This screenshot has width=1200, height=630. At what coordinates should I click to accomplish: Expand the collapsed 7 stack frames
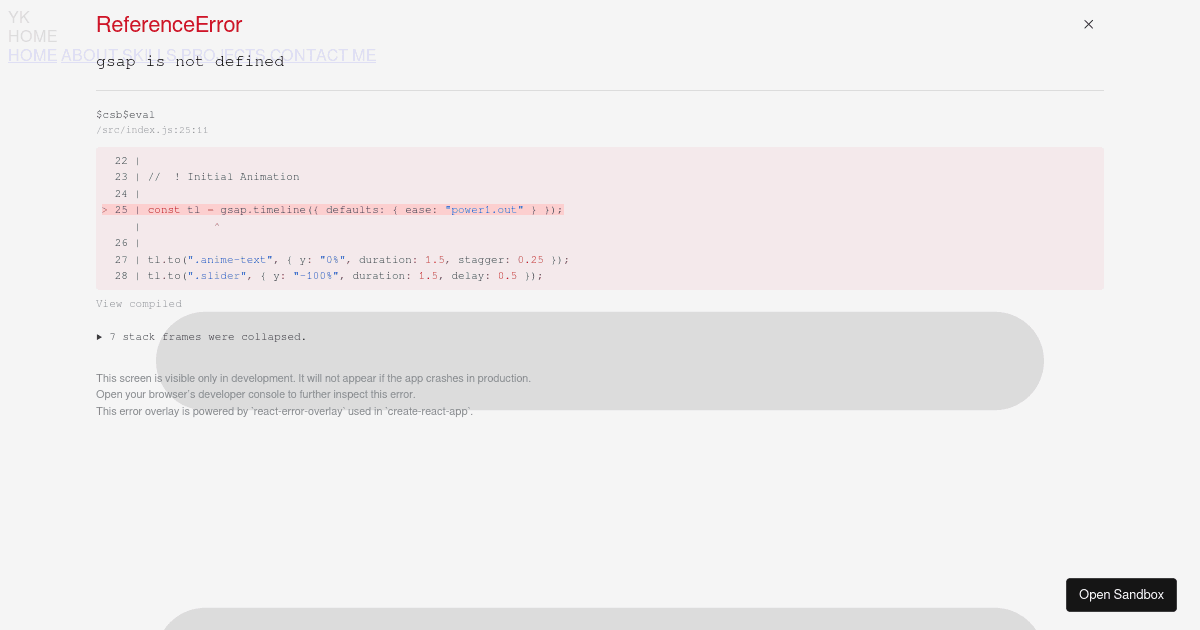click(x=206, y=337)
